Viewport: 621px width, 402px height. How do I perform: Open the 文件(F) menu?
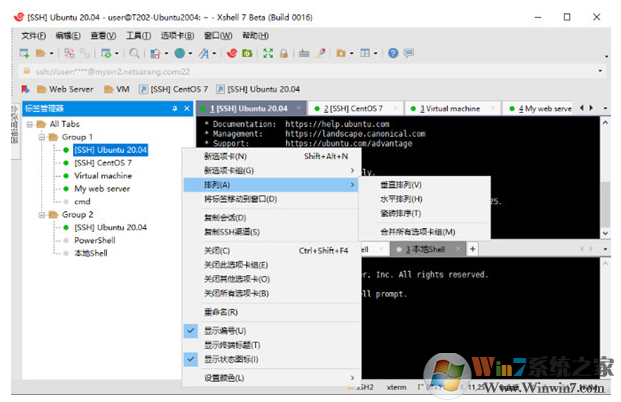tap(33, 36)
